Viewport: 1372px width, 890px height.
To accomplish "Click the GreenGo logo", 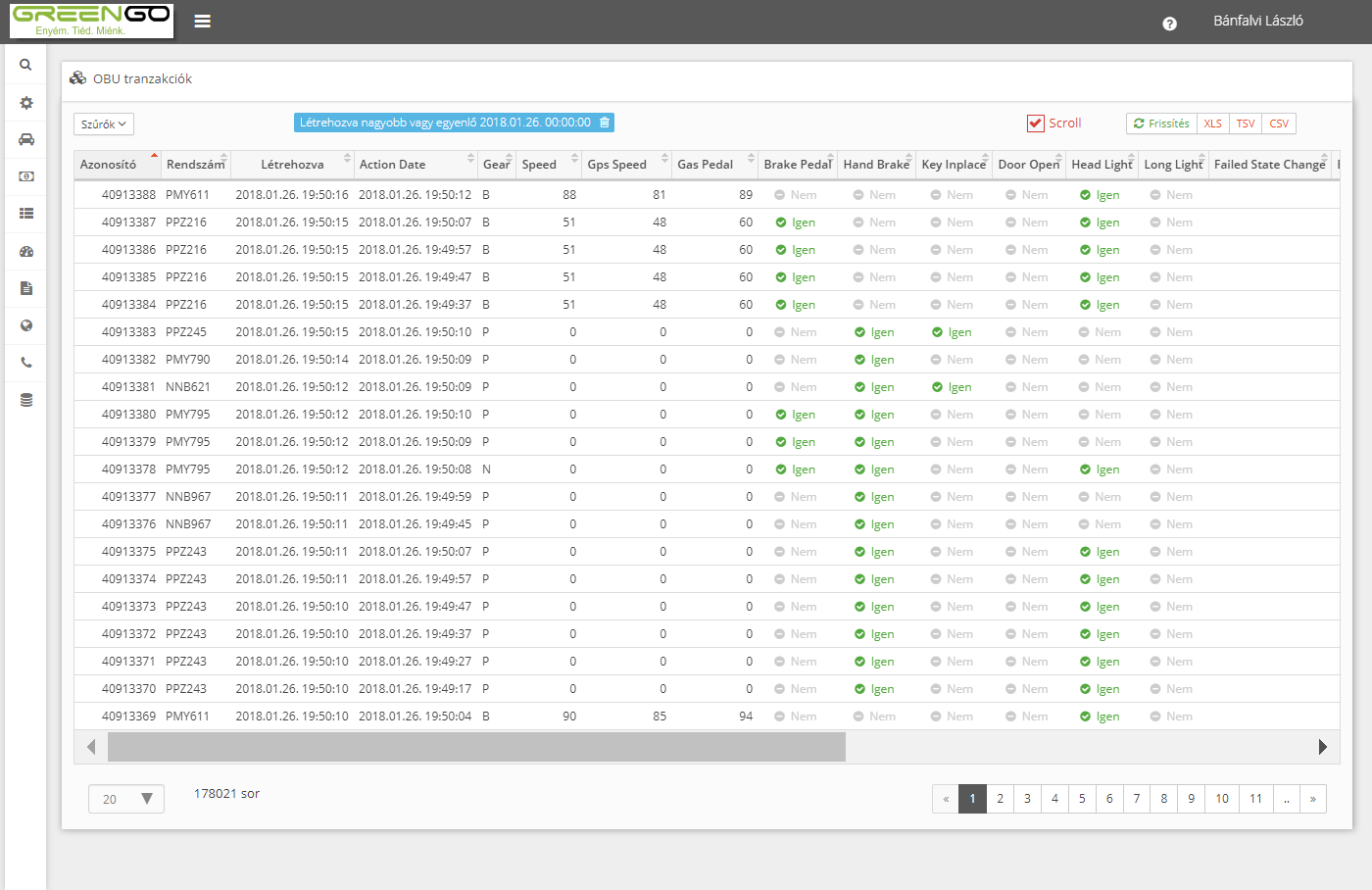I will (x=91, y=21).
